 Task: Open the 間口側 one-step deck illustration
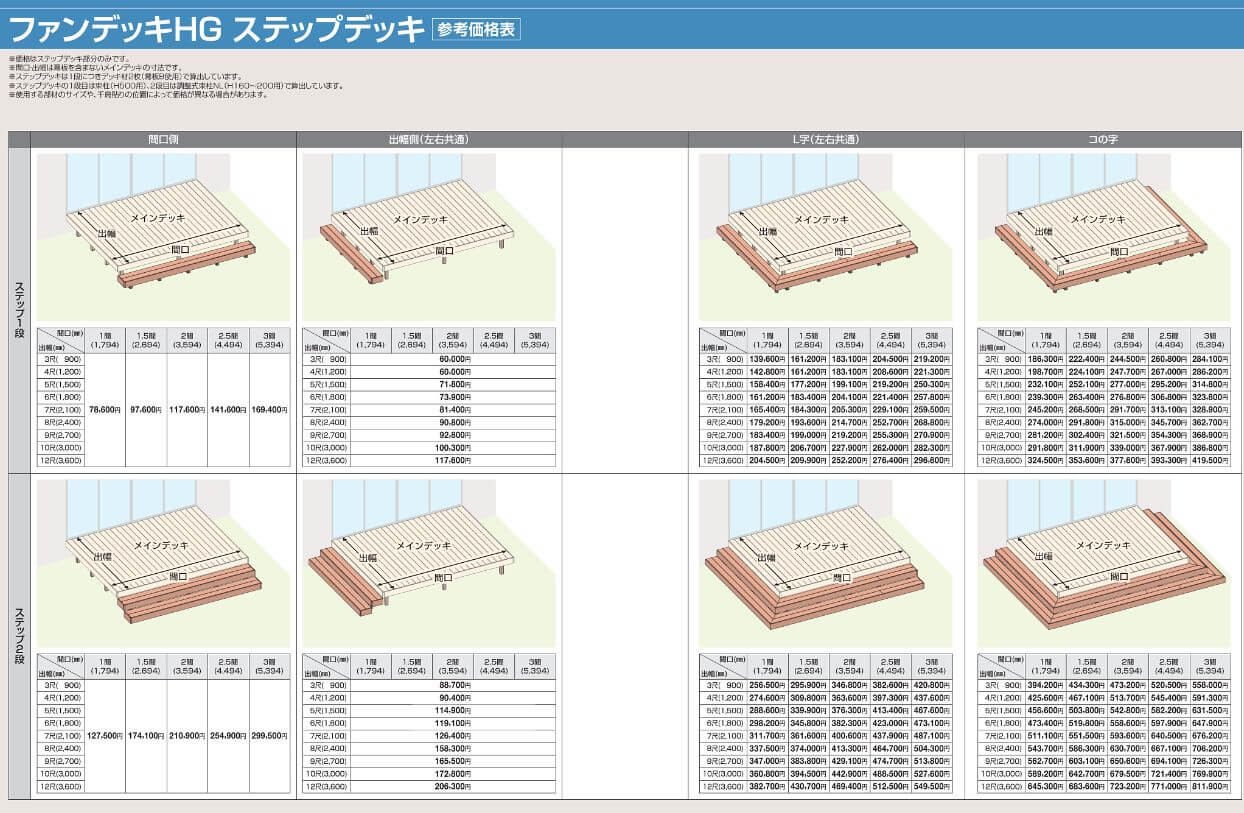(163, 237)
